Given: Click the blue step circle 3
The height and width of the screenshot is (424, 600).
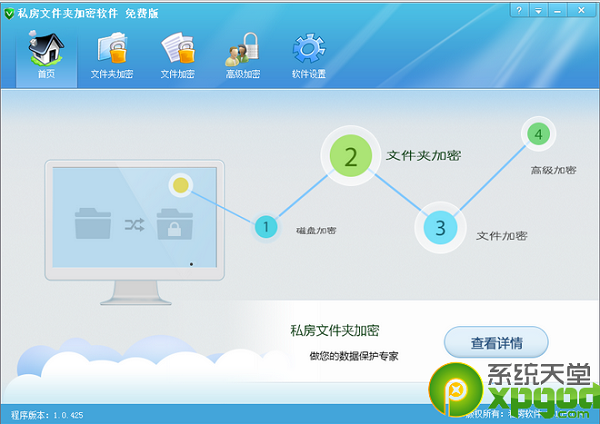Looking at the screenshot, I should click(x=440, y=227).
